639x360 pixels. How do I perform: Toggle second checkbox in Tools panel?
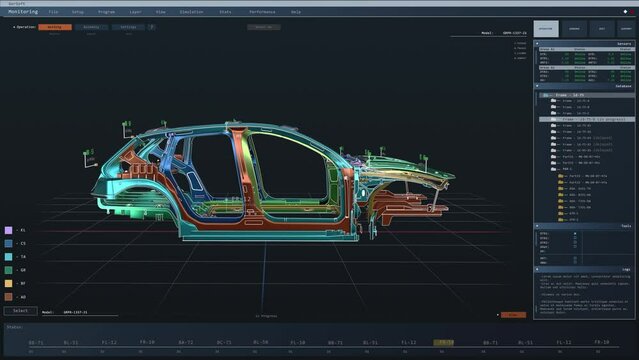[575, 238]
